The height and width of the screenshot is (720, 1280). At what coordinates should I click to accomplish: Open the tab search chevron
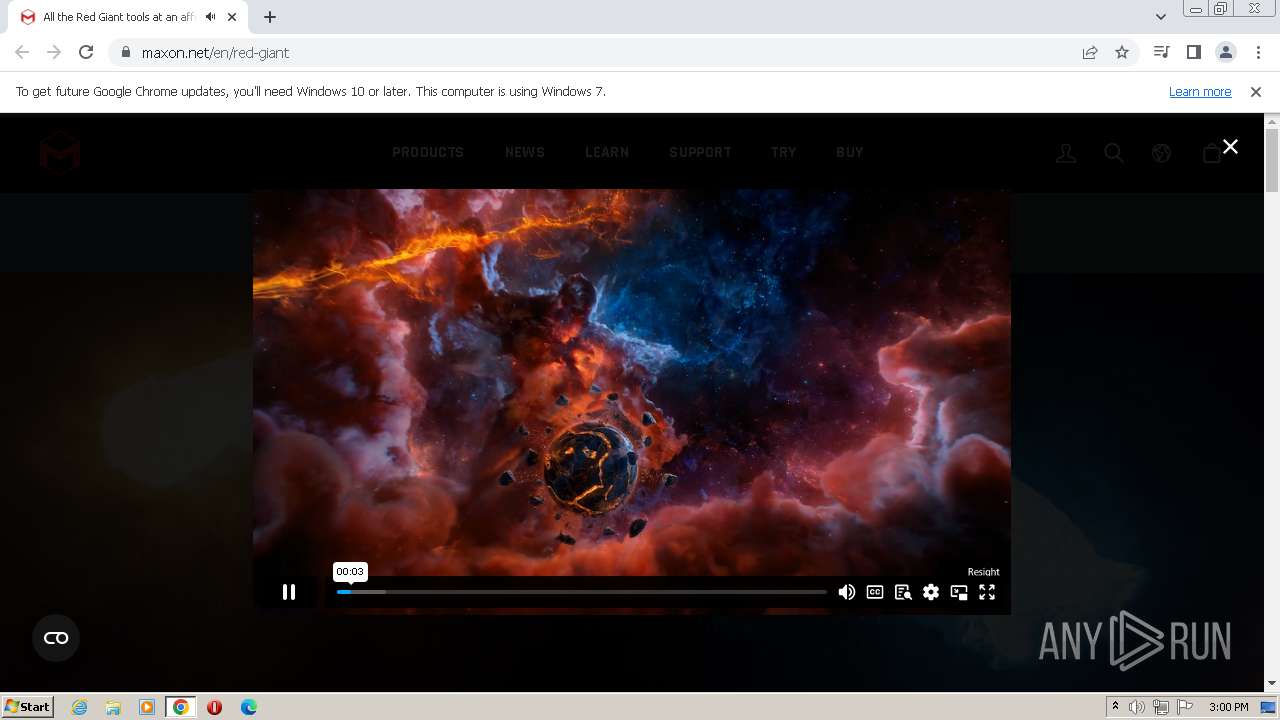pyautogui.click(x=1160, y=16)
